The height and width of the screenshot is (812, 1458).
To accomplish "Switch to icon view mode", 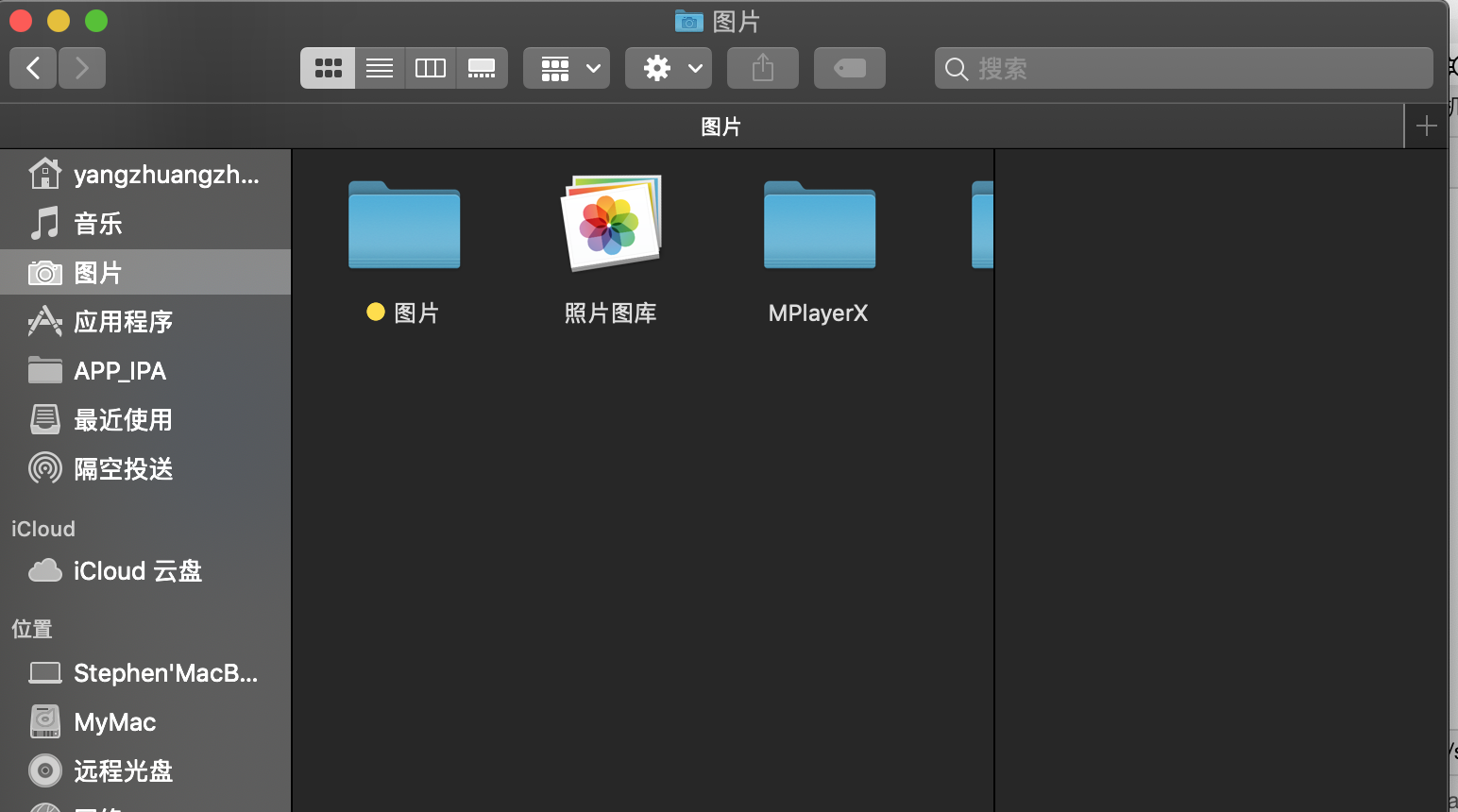I will (328, 68).
